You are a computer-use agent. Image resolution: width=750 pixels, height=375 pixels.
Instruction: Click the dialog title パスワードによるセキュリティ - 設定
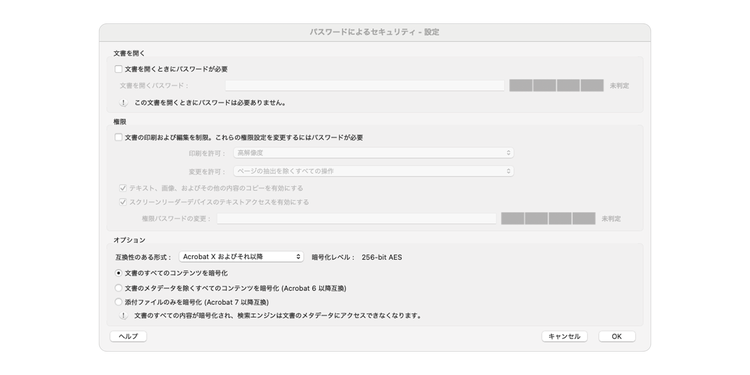375,32
